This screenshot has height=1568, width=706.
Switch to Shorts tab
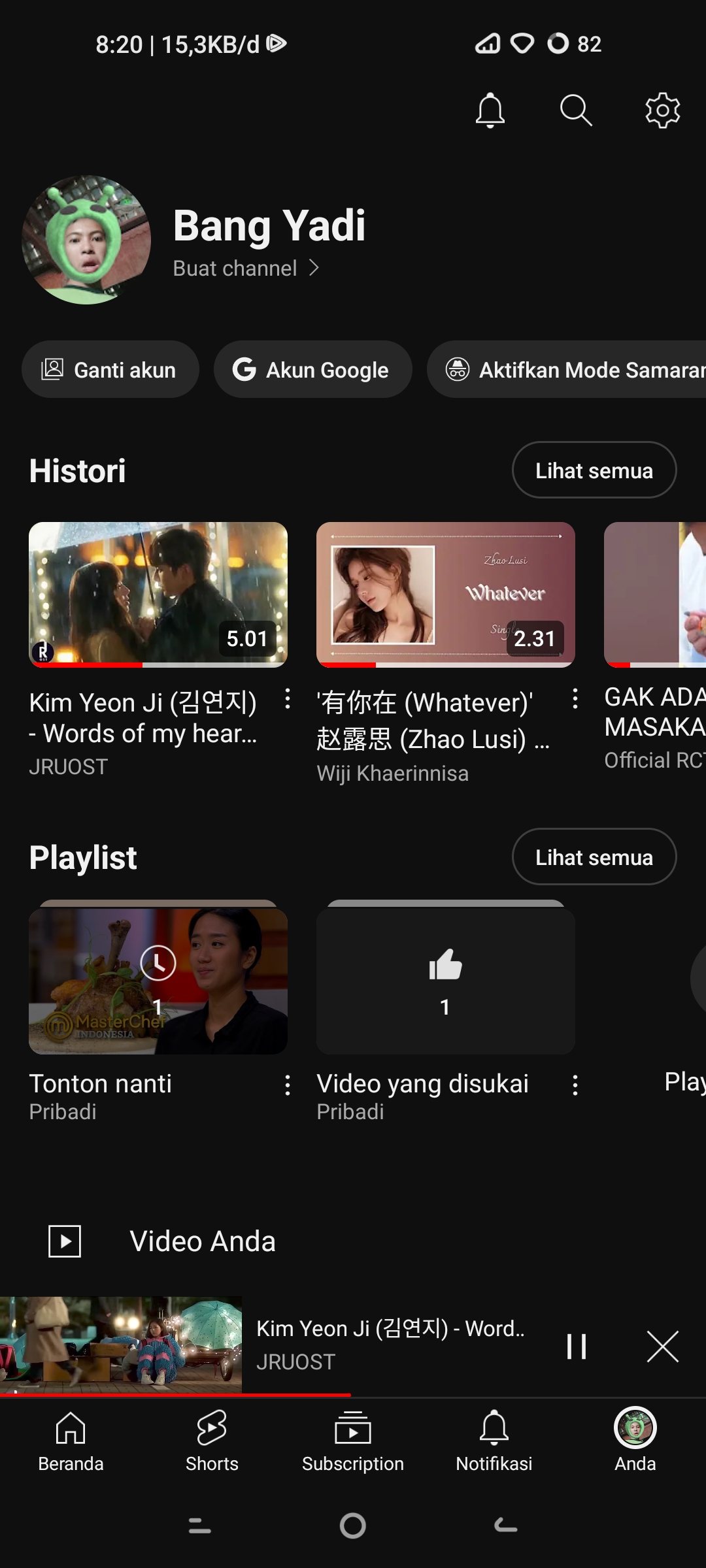[x=212, y=1441]
